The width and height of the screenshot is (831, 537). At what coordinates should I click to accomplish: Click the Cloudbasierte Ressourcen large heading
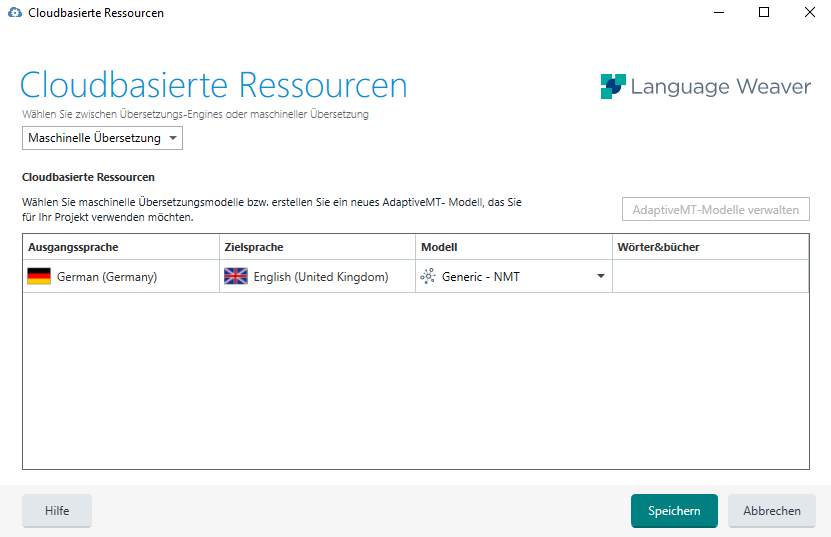214,85
